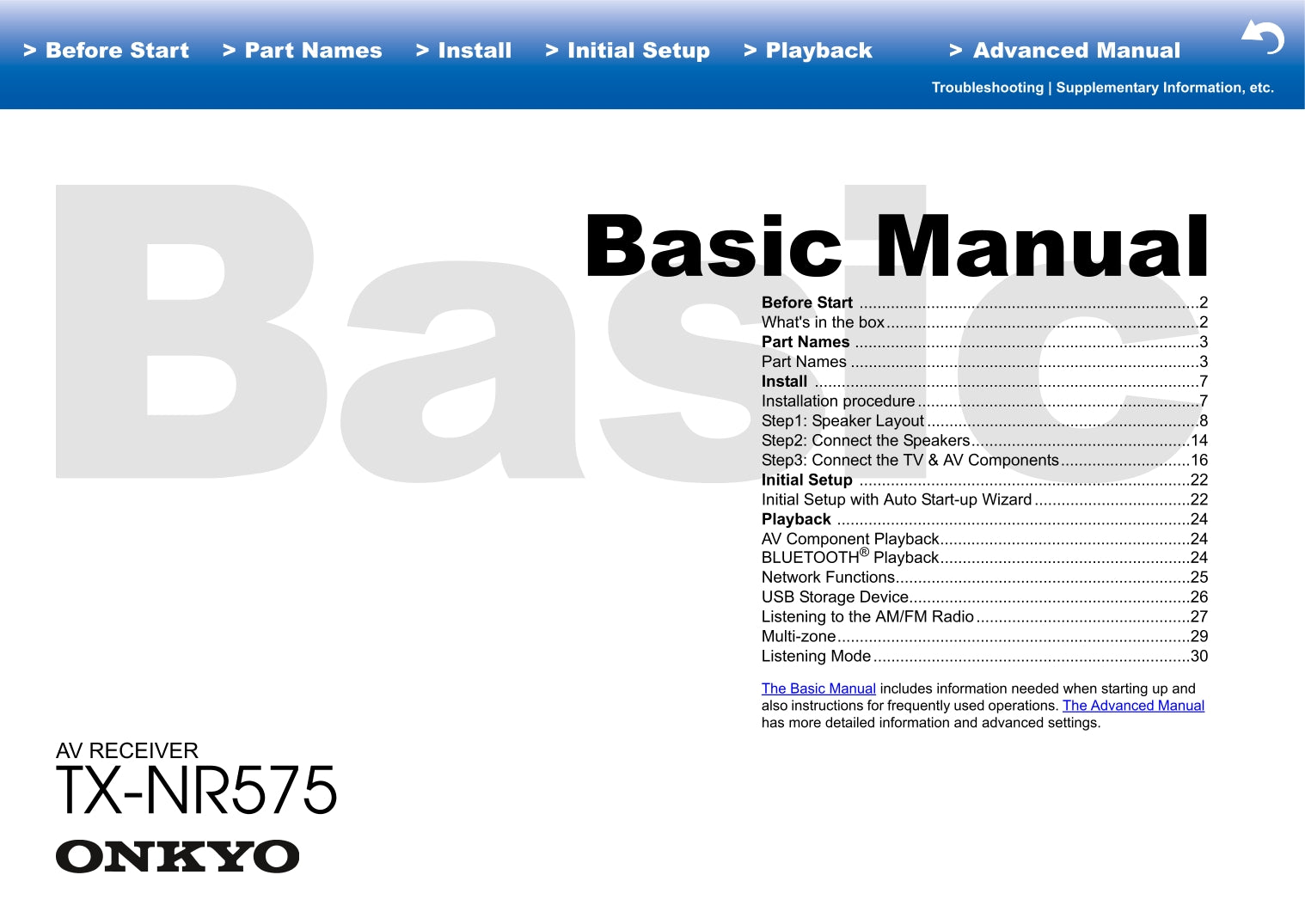This screenshot has height=924, width=1305.
Task: Open the Initial Setup header tab
Action: (x=628, y=51)
